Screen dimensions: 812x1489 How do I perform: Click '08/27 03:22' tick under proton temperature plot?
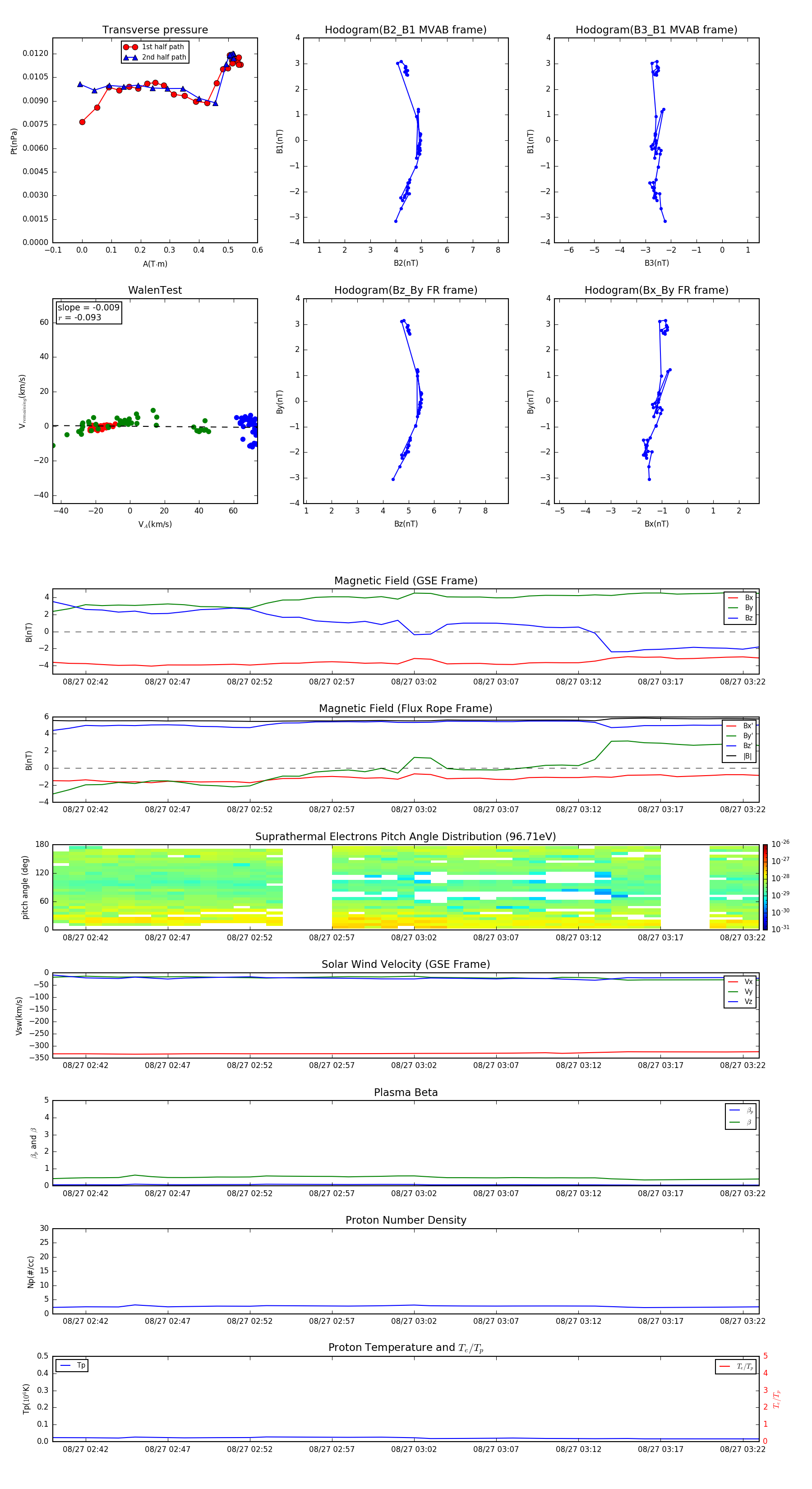coord(743,1450)
